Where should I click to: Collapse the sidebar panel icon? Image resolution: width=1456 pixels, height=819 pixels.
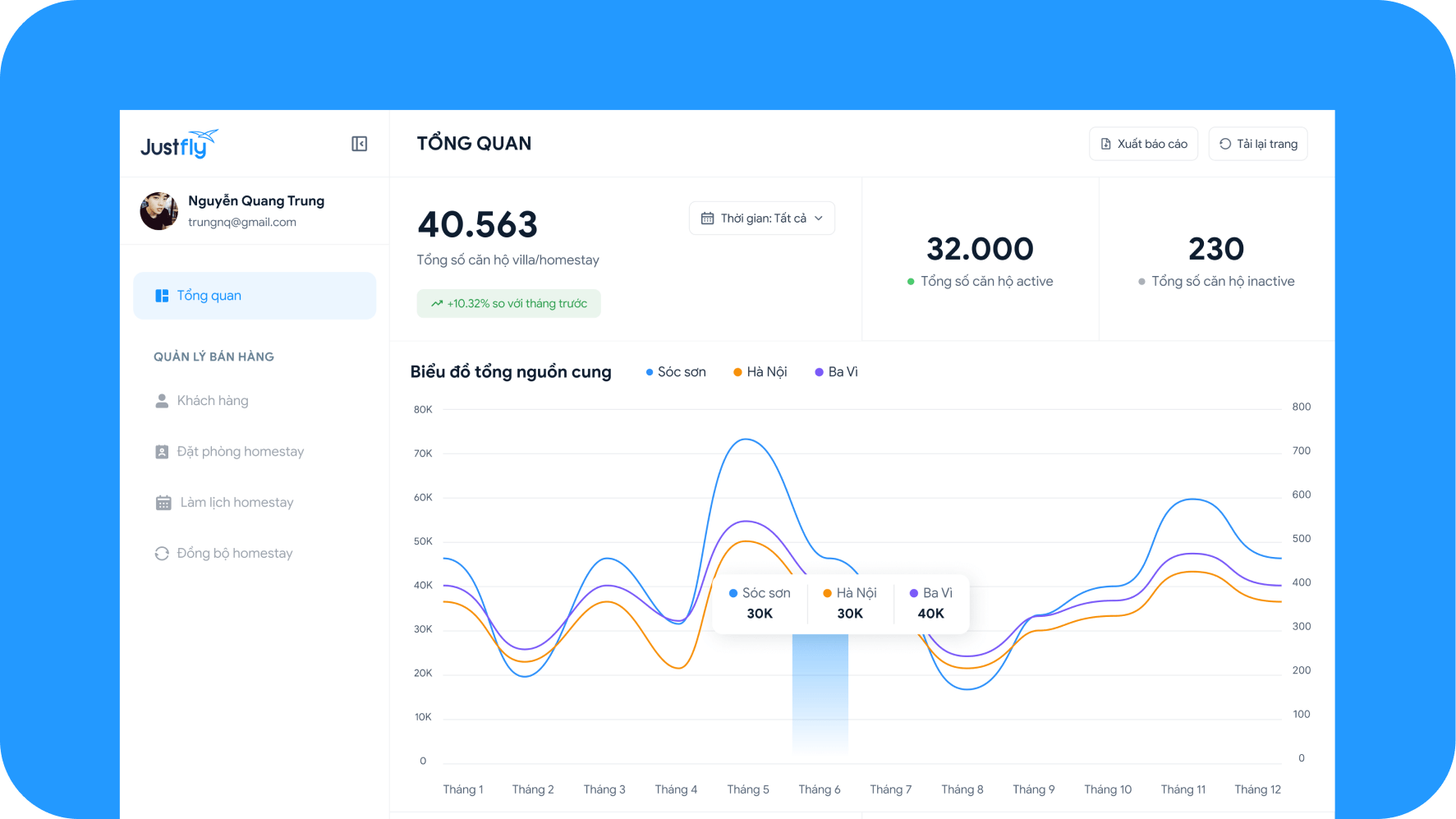click(359, 144)
